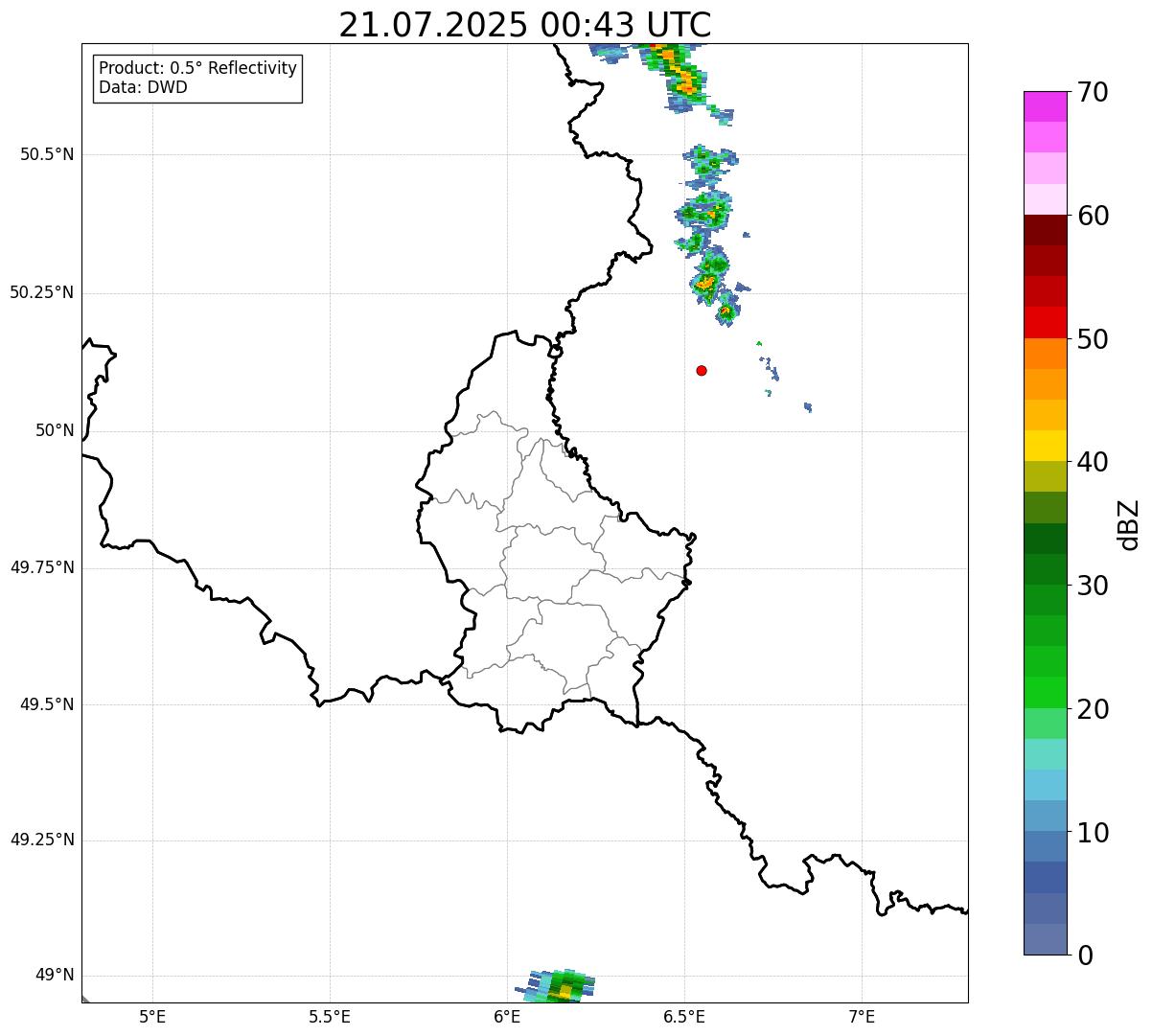Click the 7°E longitude label
Image resolution: width=1152 pixels, height=1036 pixels.
click(862, 1016)
